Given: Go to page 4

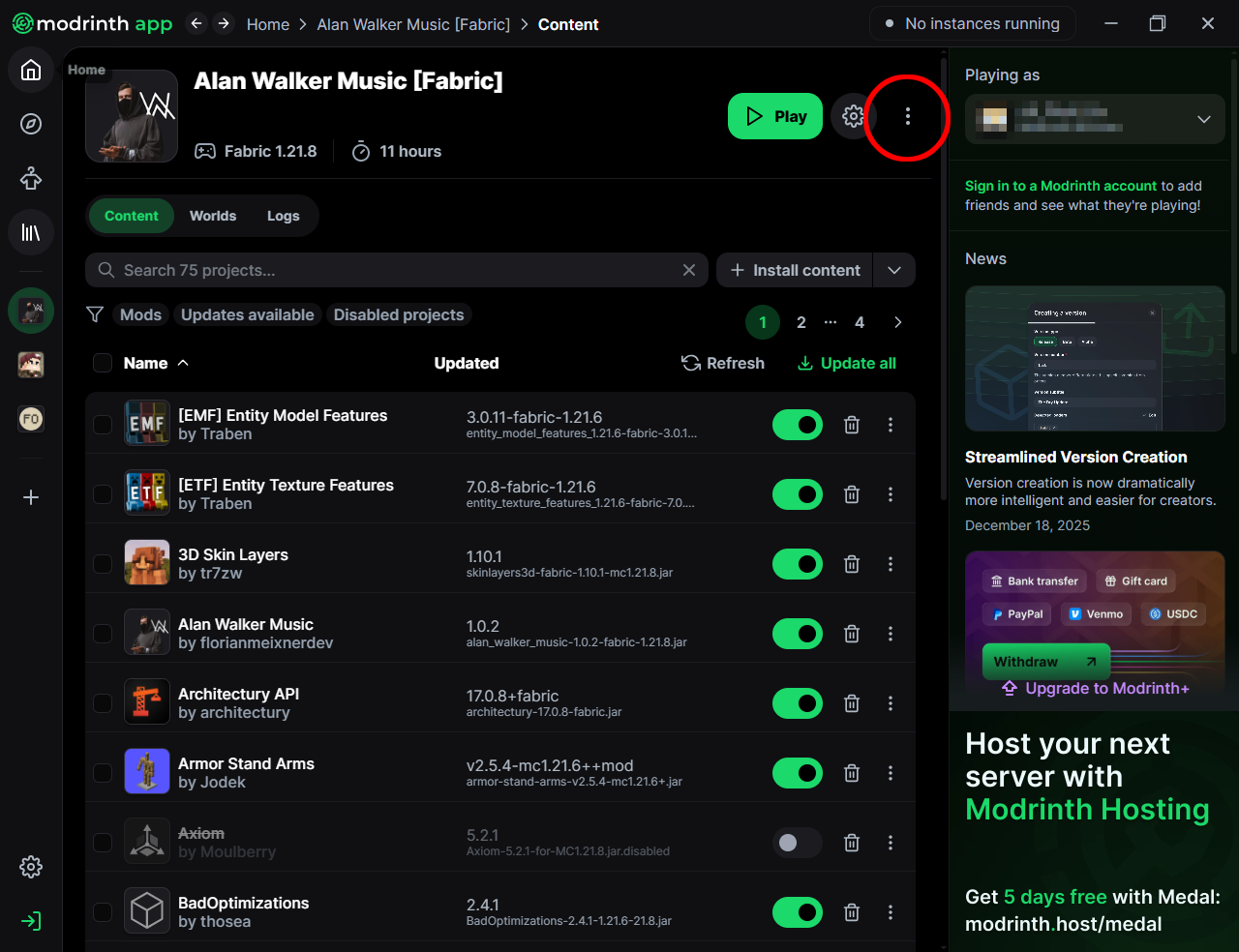Looking at the screenshot, I should 860,322.
